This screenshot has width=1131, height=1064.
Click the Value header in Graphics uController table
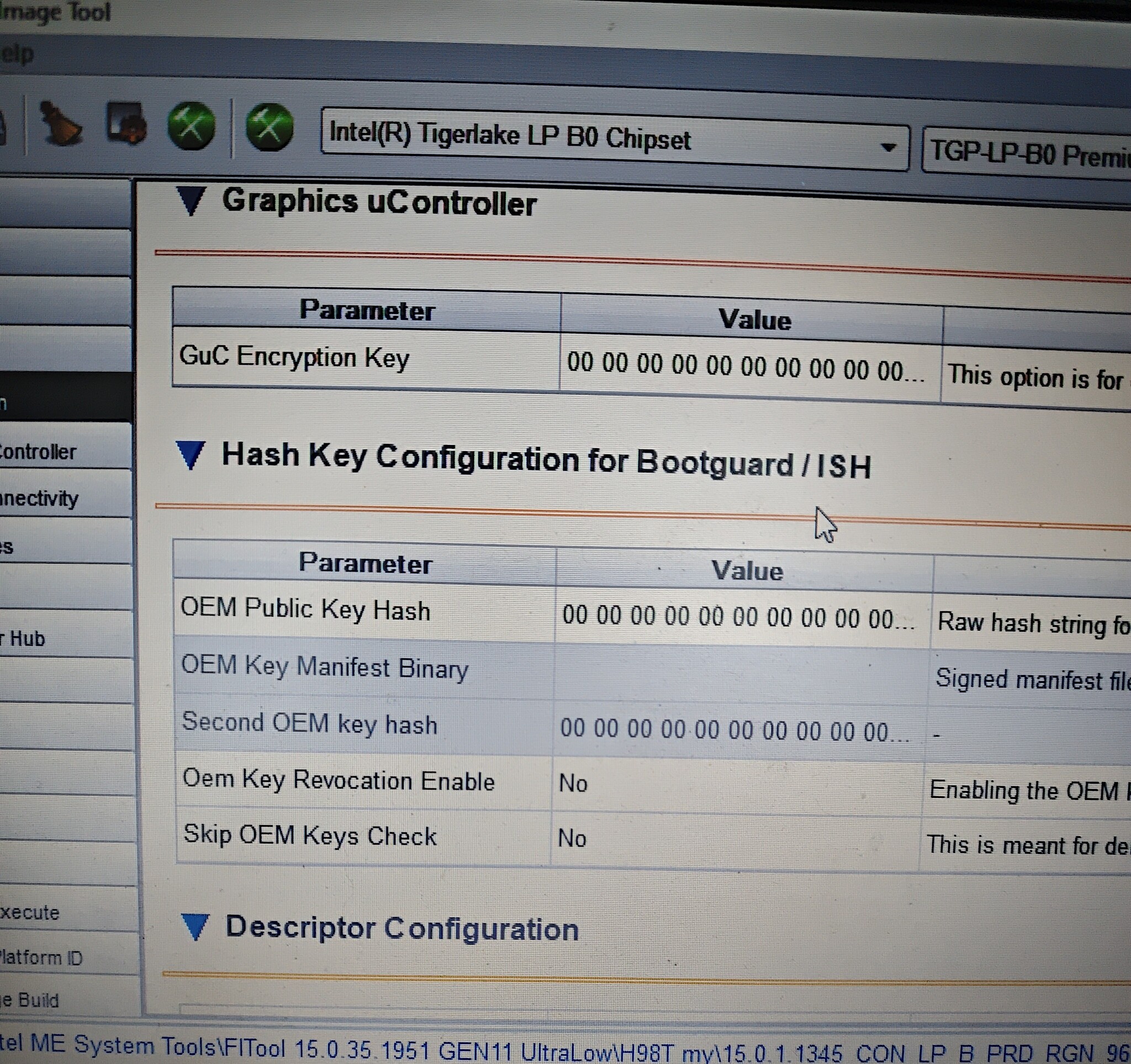click(x=752, y=320)
